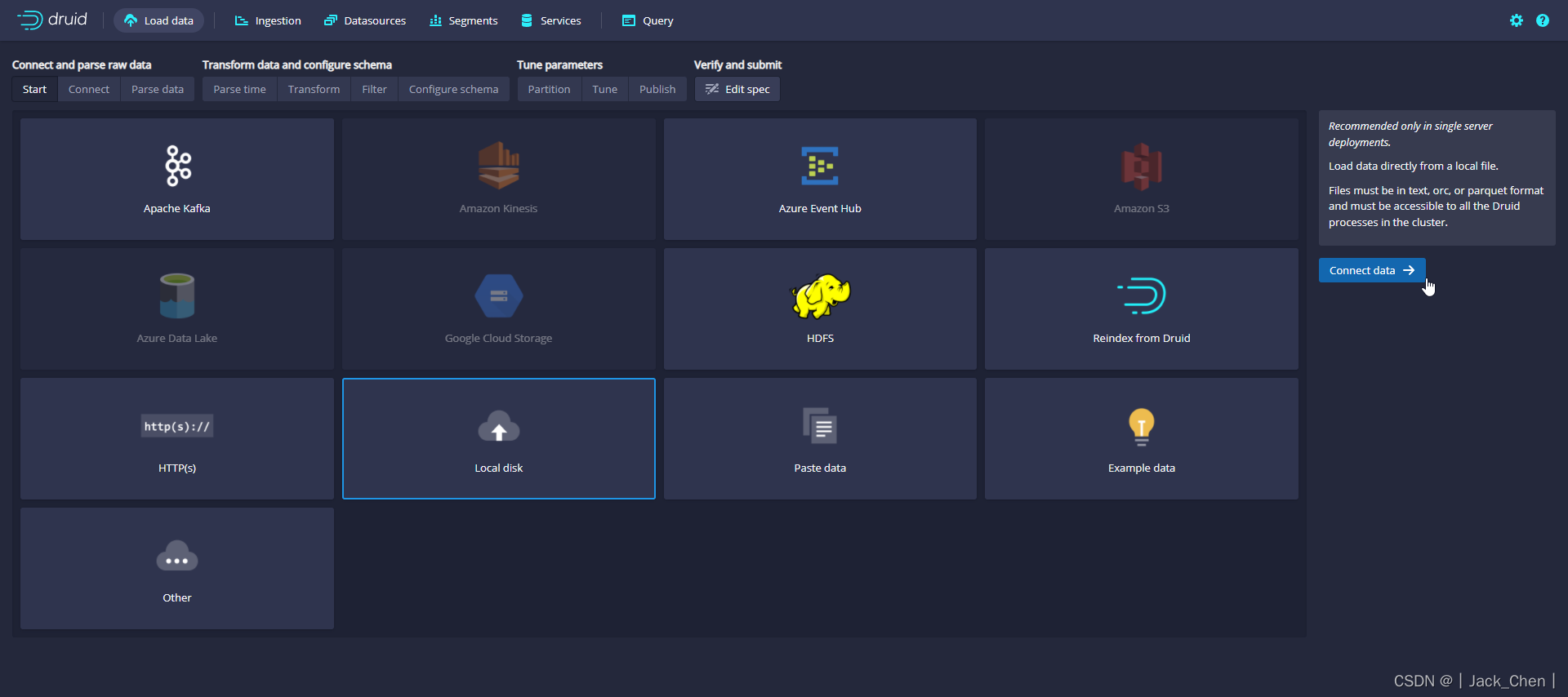Choose the Other cloud icon
Screen dimensions: 1568x697
pos(177,556)
